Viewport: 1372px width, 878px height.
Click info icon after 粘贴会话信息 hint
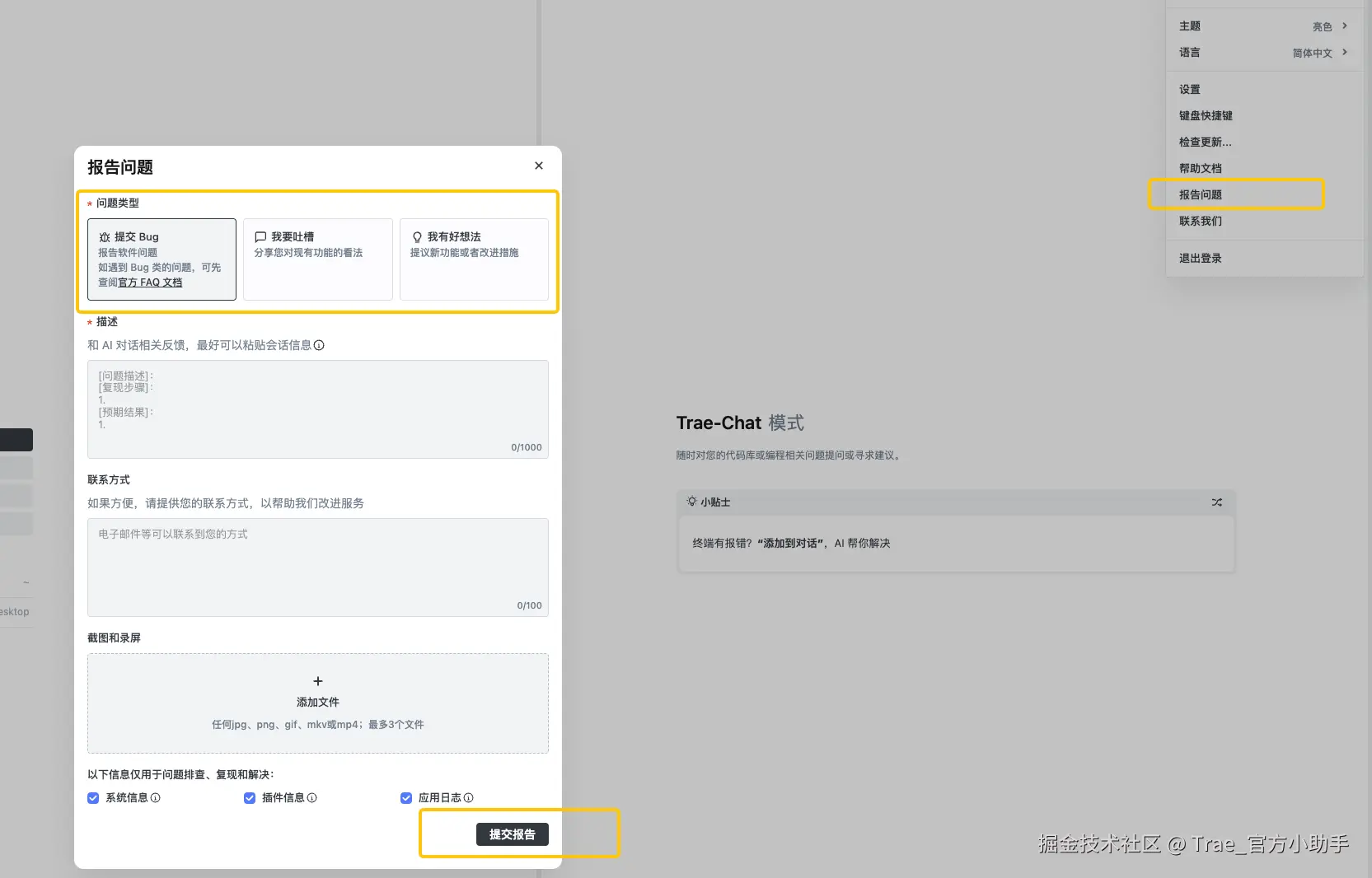click(319, 346)
